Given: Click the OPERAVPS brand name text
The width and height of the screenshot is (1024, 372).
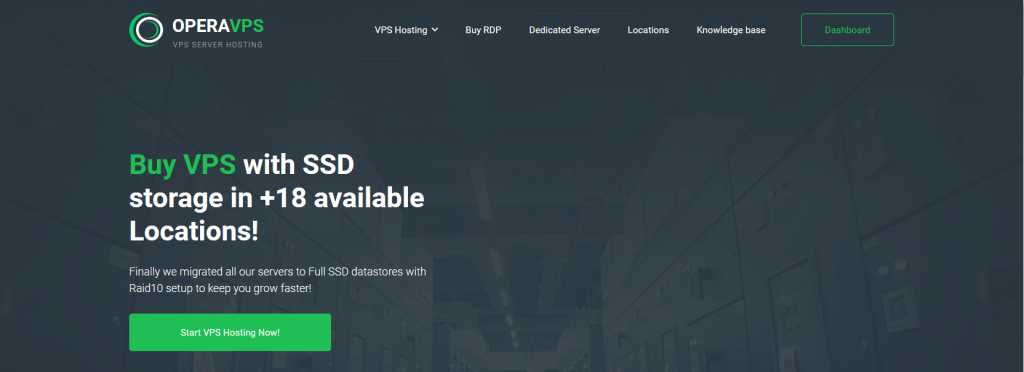Looking at the screenshot, I should [x=217, y=26].
